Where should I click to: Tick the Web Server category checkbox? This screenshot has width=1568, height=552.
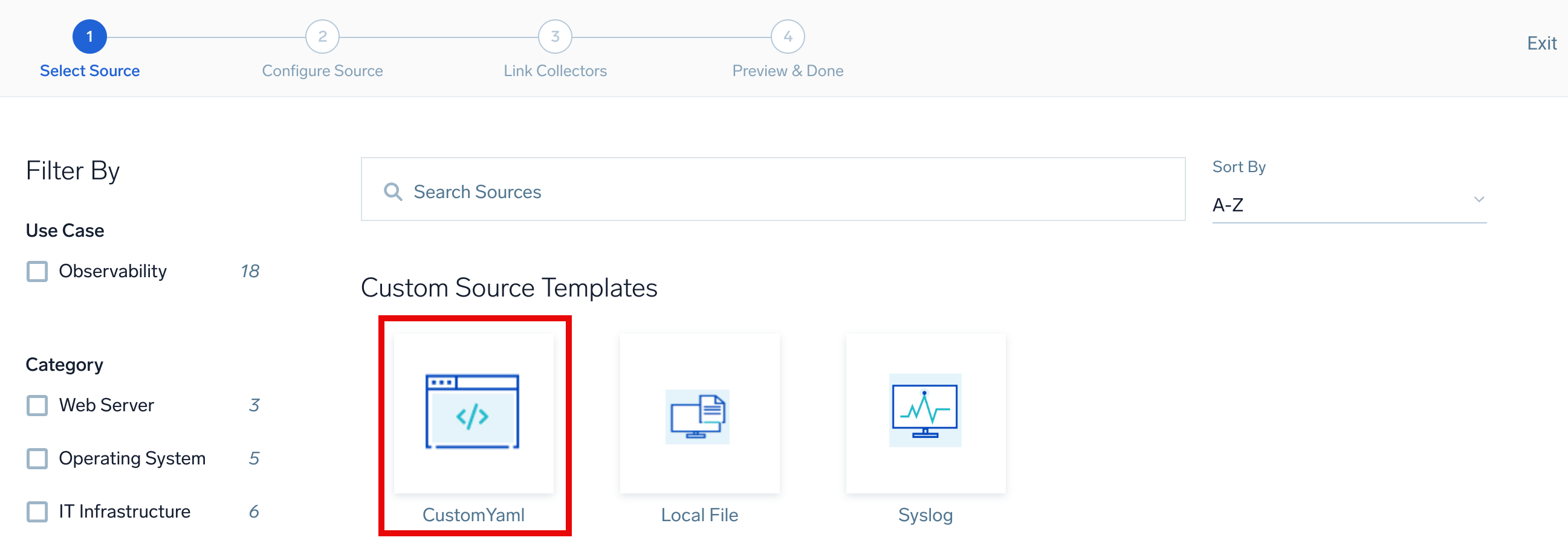37,405
